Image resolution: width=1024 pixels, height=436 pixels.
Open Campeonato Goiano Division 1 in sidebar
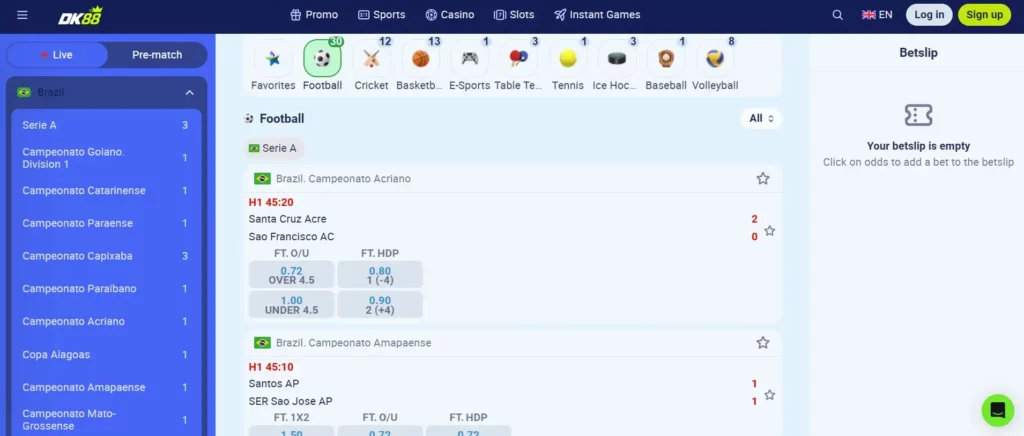tap(105, 158)
